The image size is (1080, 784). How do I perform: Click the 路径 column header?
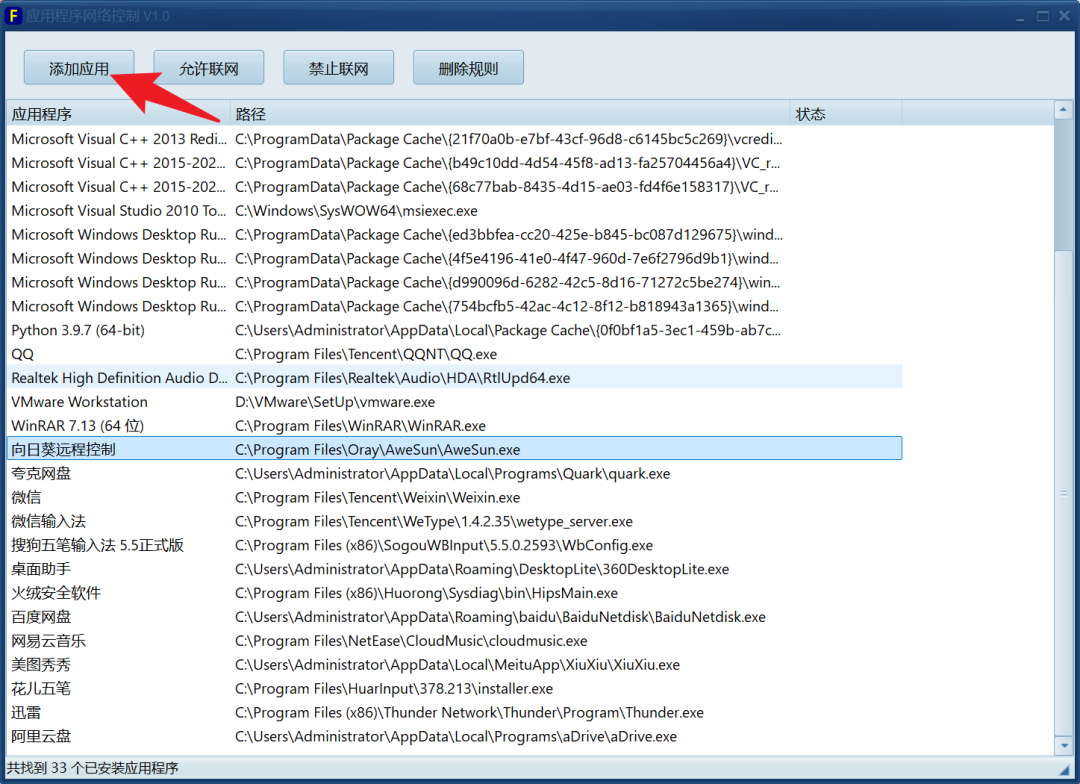[x=510, y=114]
